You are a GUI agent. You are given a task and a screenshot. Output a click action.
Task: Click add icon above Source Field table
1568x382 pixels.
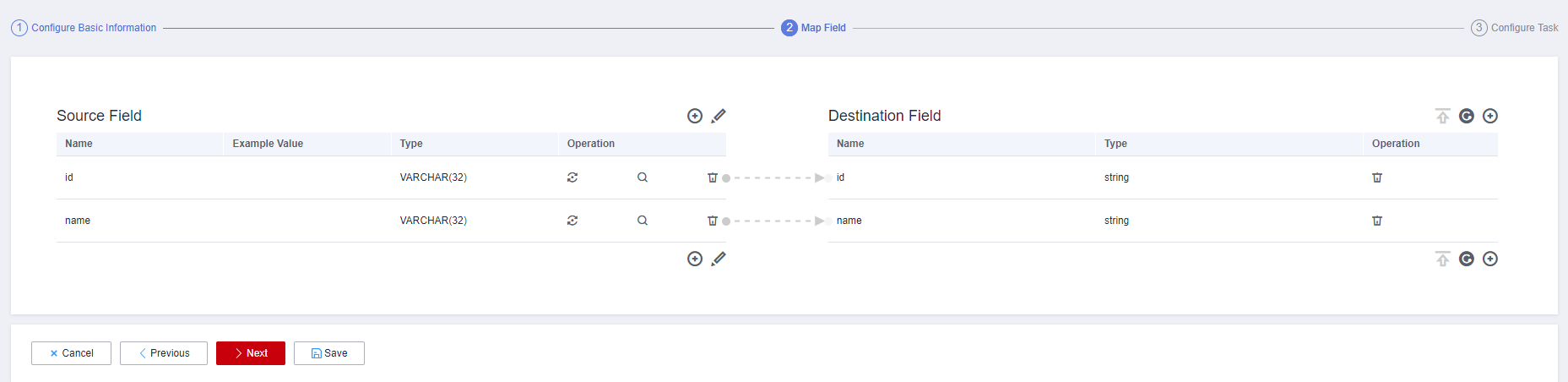click(695, 116)
